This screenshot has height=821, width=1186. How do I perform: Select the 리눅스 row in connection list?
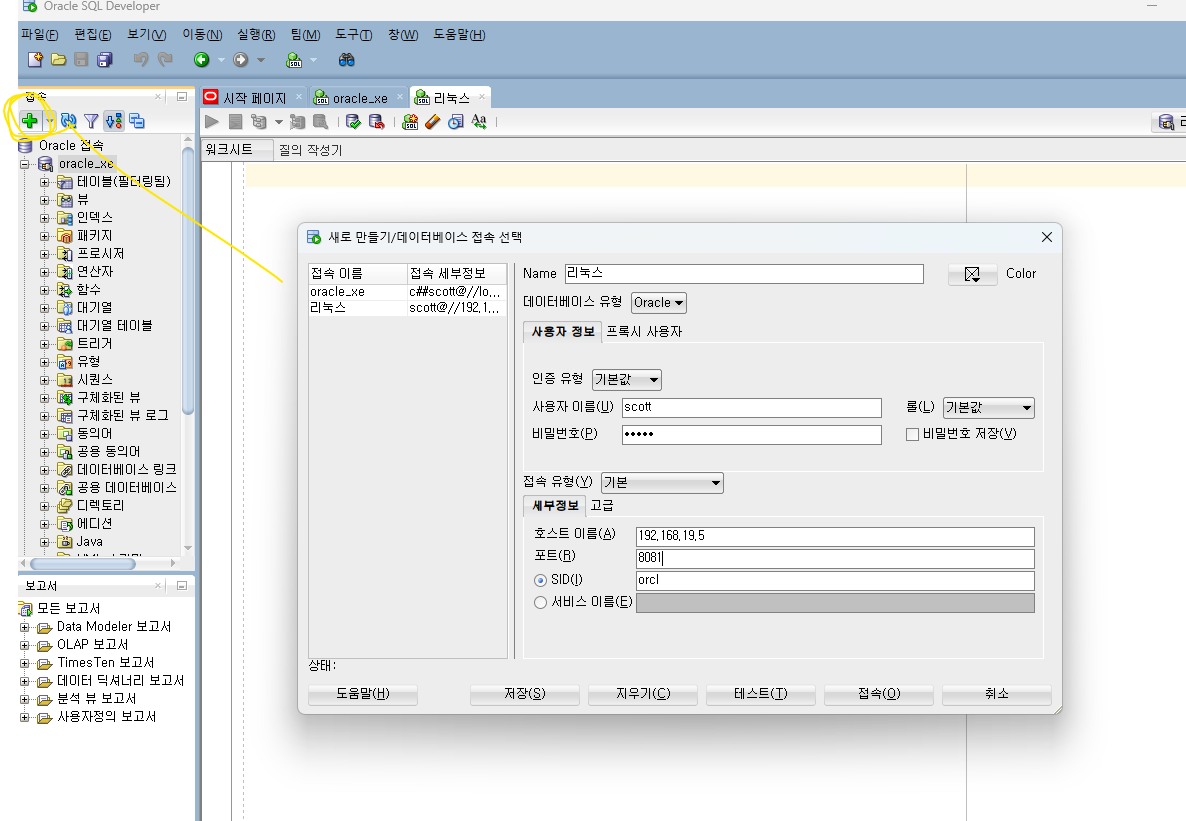pos(408,308)
